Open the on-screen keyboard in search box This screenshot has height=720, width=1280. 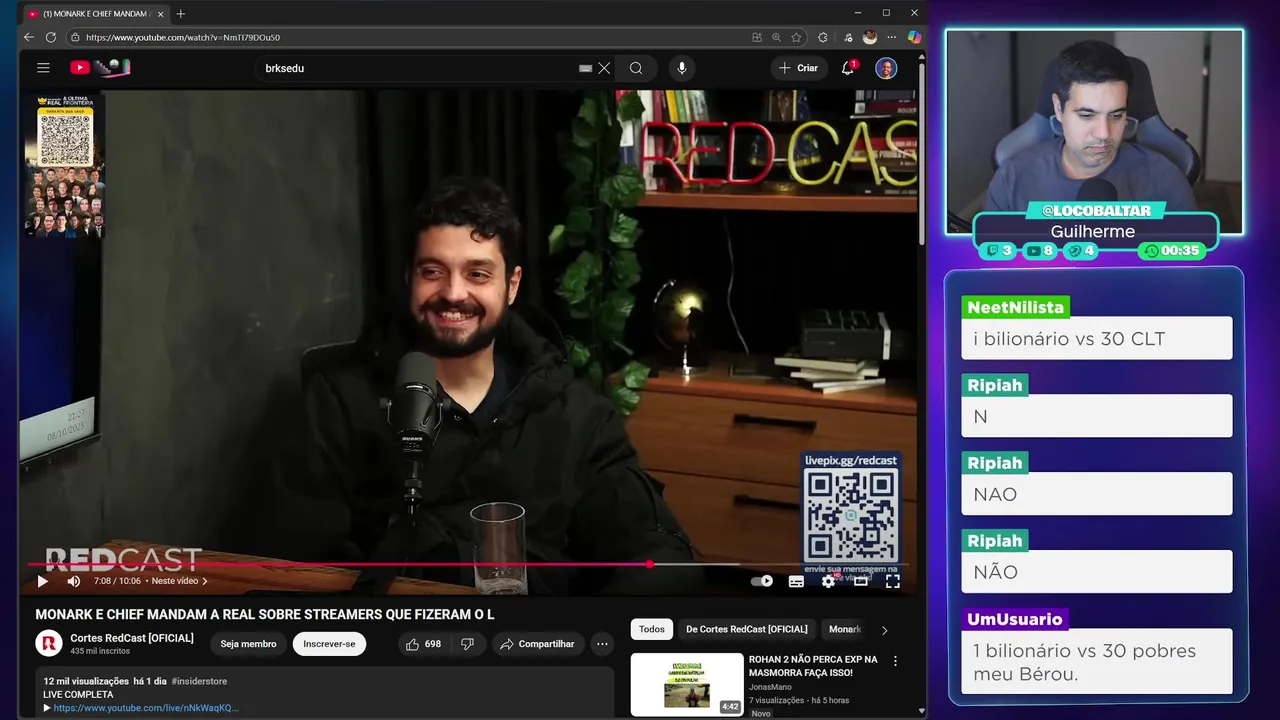[585, 68]
